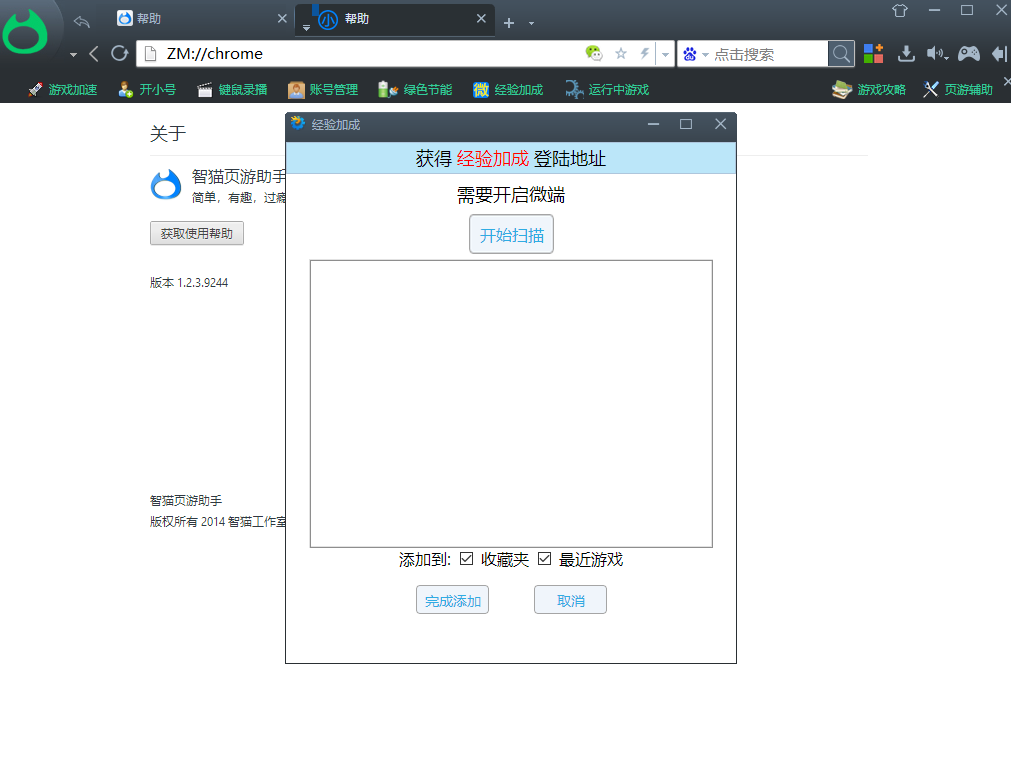Go back with the left chevron
1011x759 pixels.
(94, 54)
